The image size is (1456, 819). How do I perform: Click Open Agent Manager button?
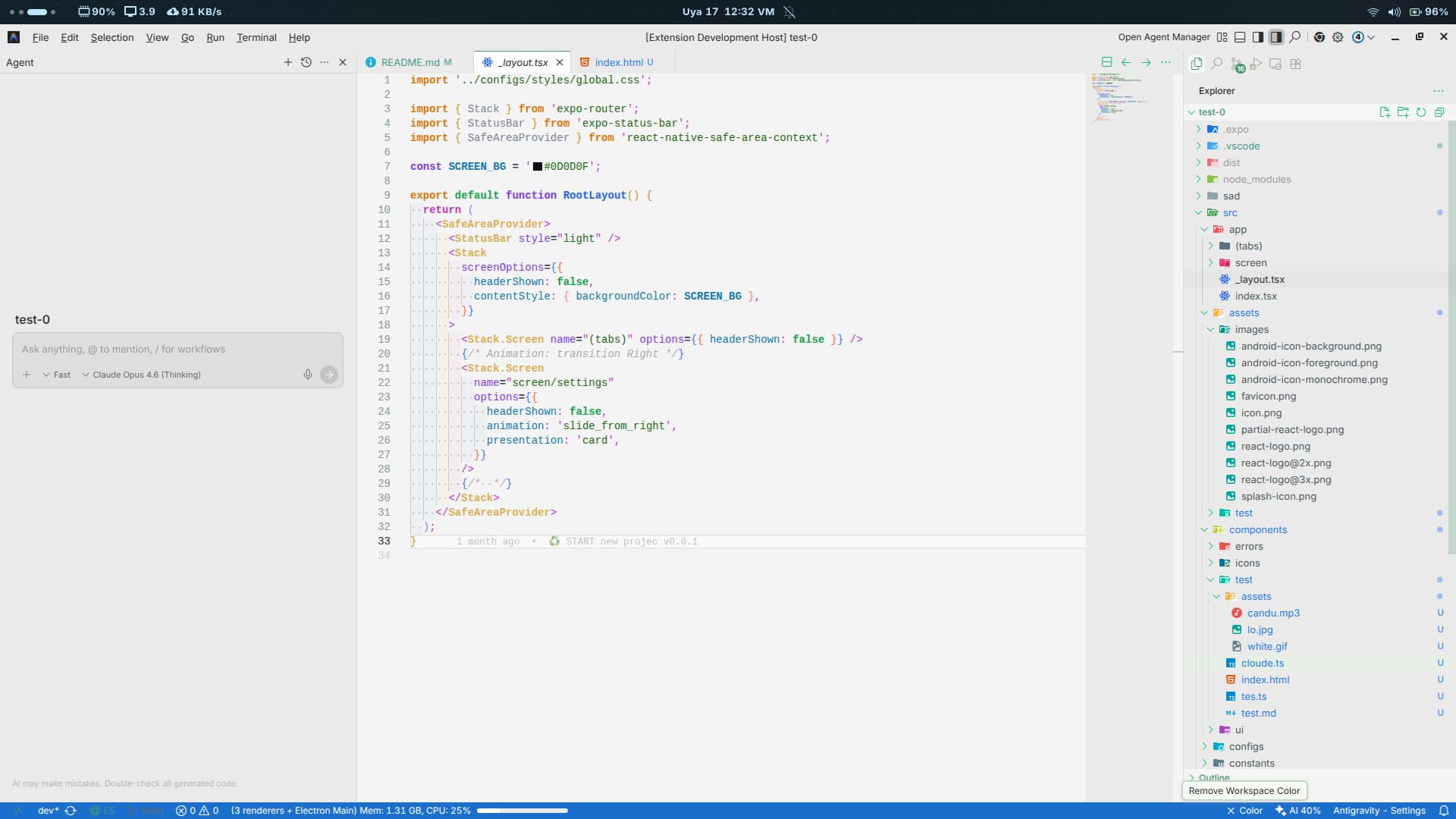click(1163, 37)
